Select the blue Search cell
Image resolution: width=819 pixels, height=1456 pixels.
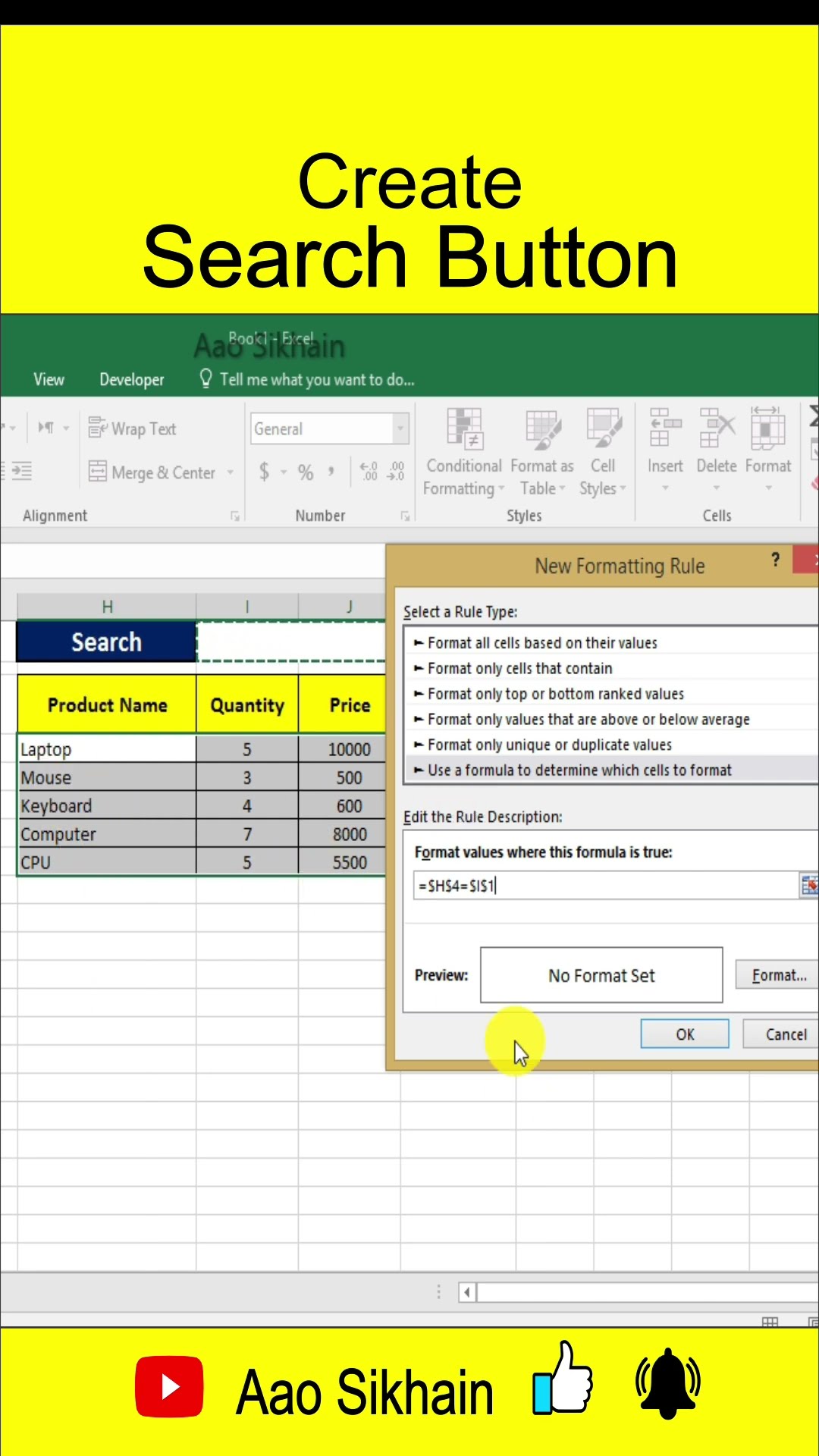(106, 642)
